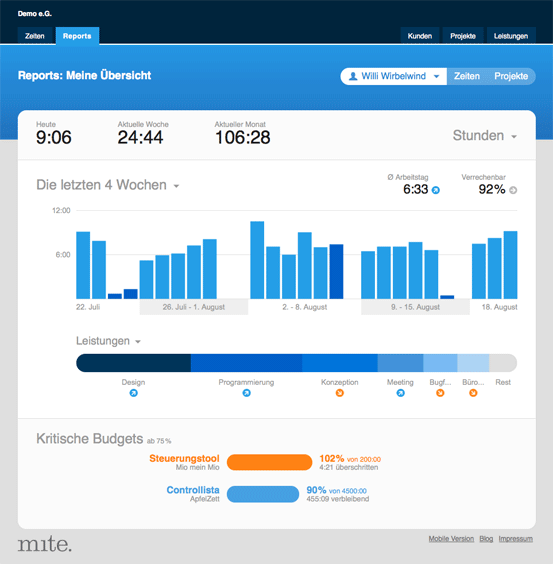Click the gray Rest segment of the bar

(x=503, y=363)
